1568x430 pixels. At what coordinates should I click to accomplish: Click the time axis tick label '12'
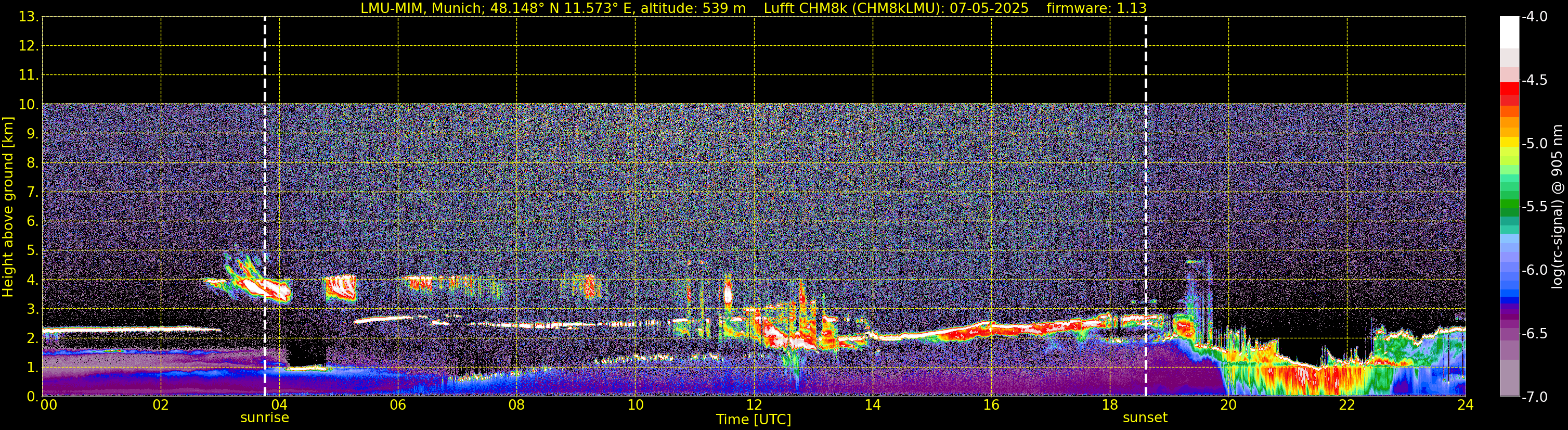coord(754,405)
